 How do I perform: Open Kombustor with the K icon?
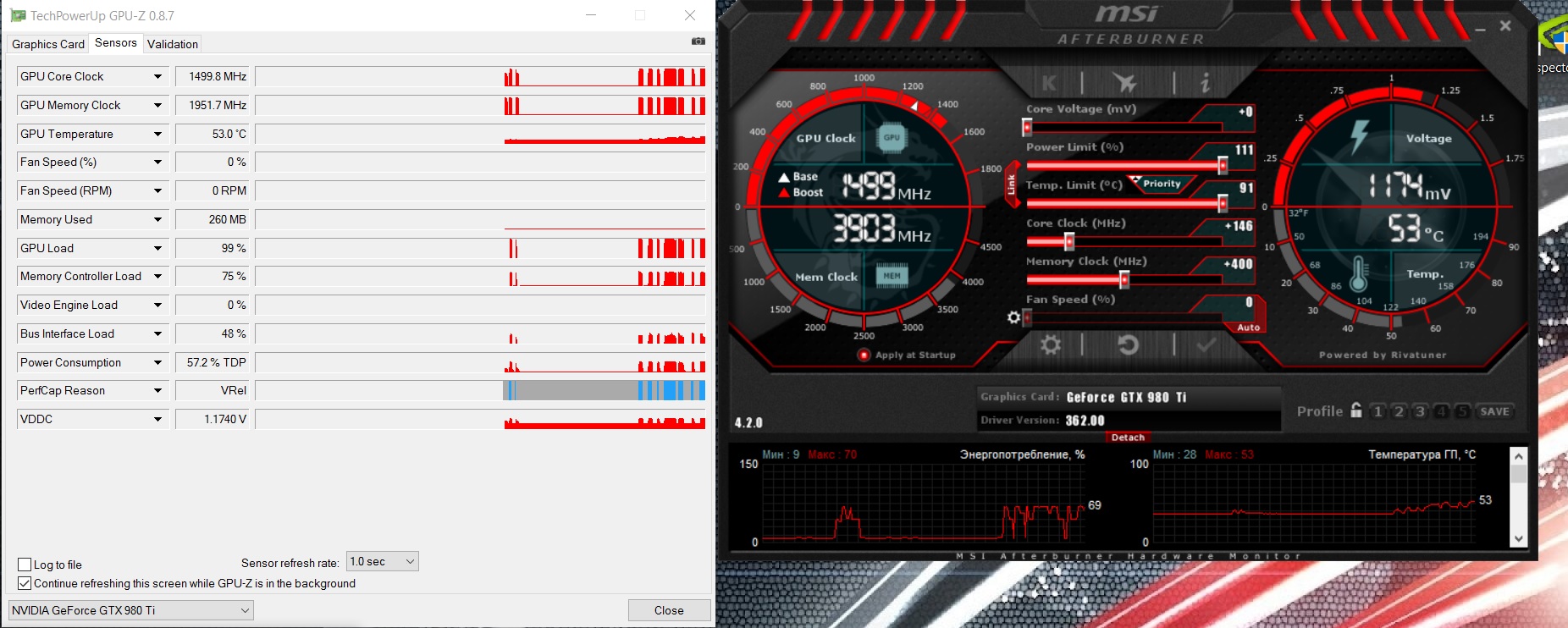click(x=1049, y=83)
